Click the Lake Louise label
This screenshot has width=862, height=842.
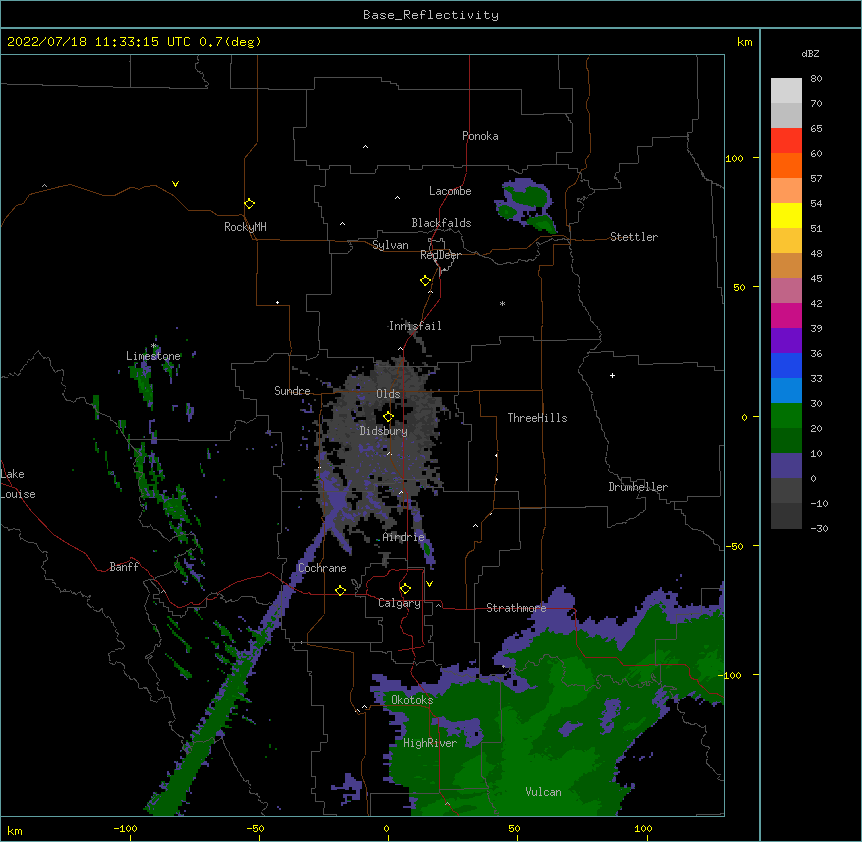[x=18, y=484]
